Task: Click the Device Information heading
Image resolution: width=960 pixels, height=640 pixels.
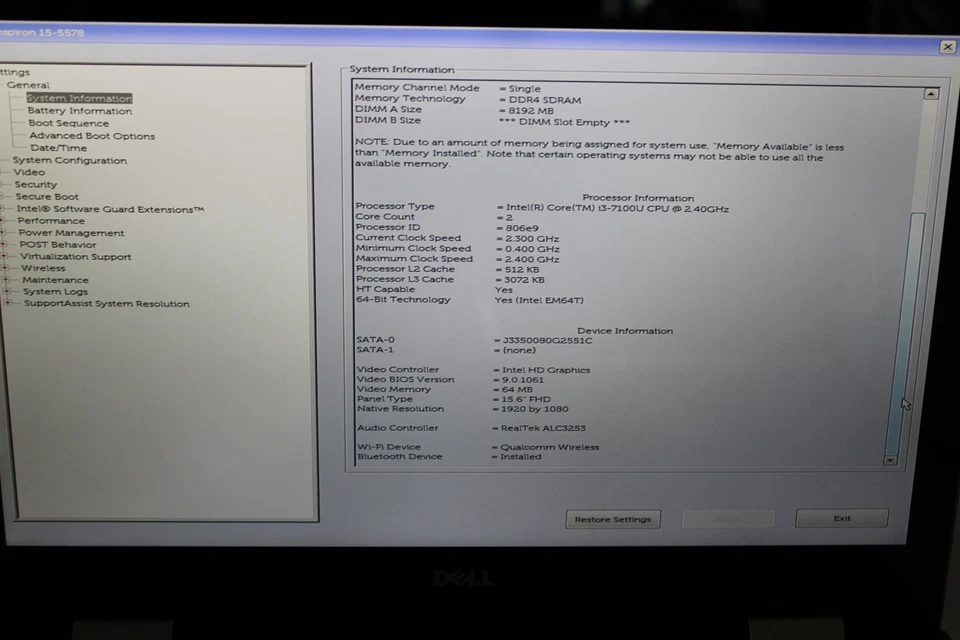Action: pyautogui.click(x=625, y=331)
